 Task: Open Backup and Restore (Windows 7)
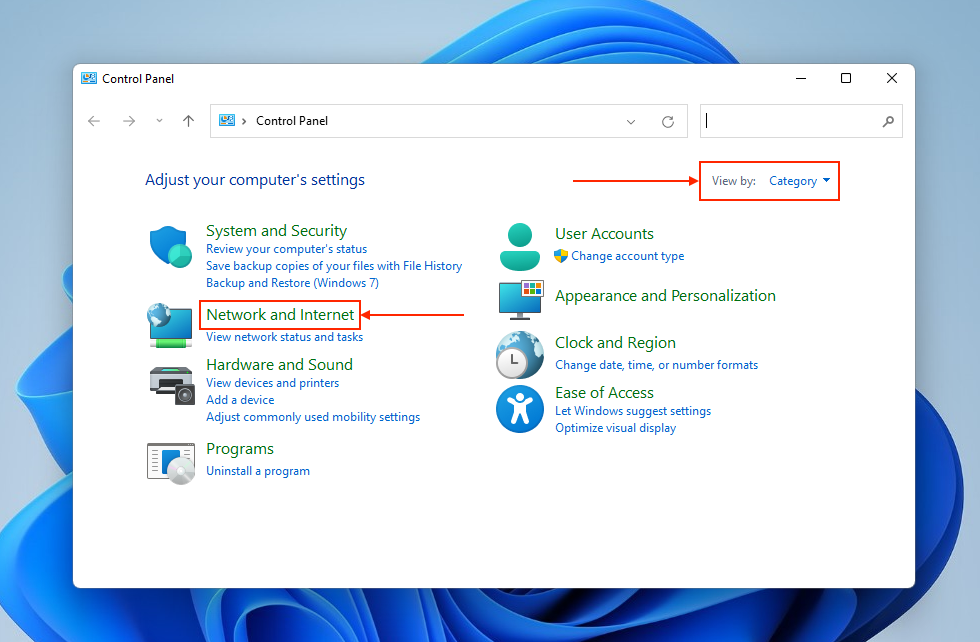[290, 282]
